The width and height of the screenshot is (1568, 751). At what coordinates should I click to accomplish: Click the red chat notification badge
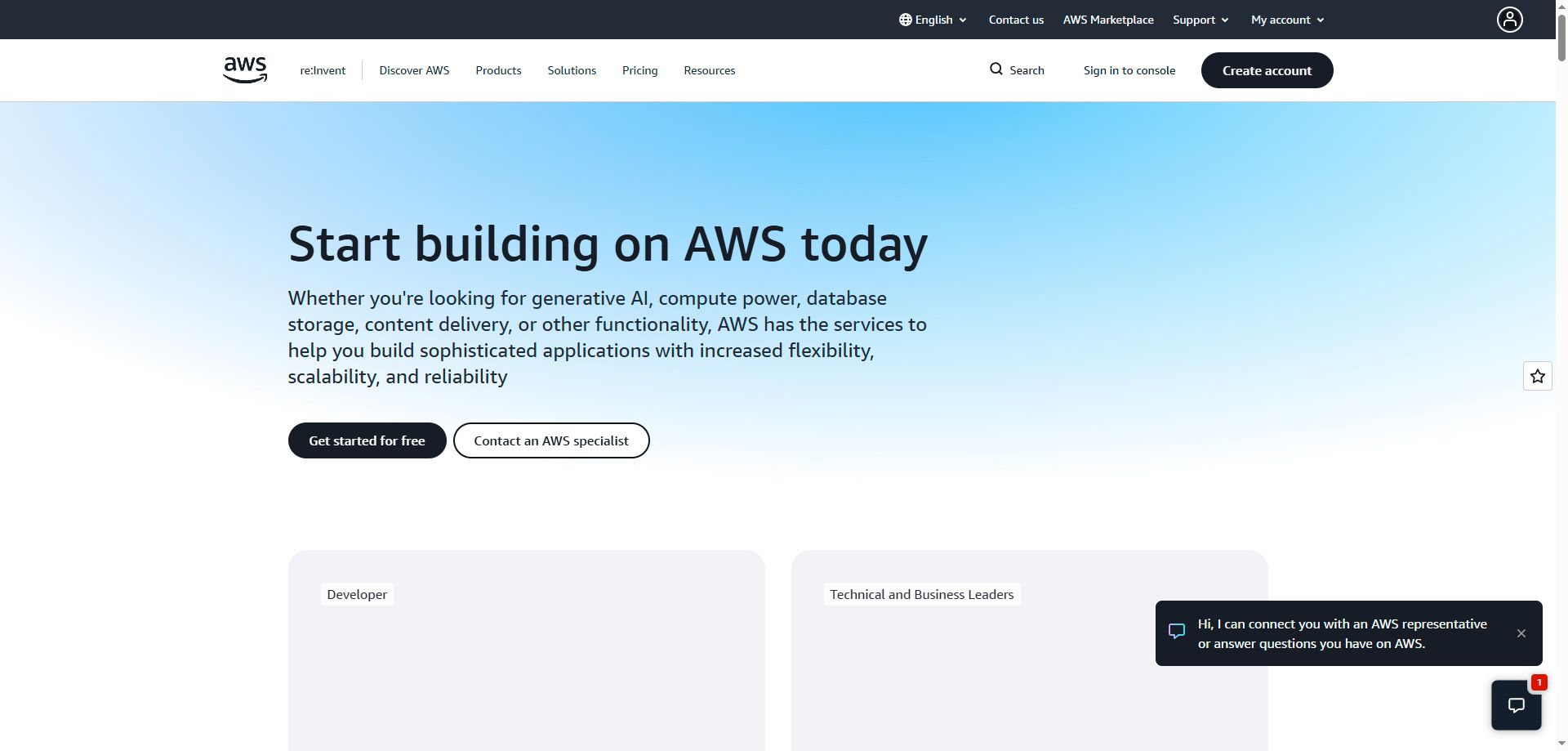pyautogui.click(x=1539, y=682)
